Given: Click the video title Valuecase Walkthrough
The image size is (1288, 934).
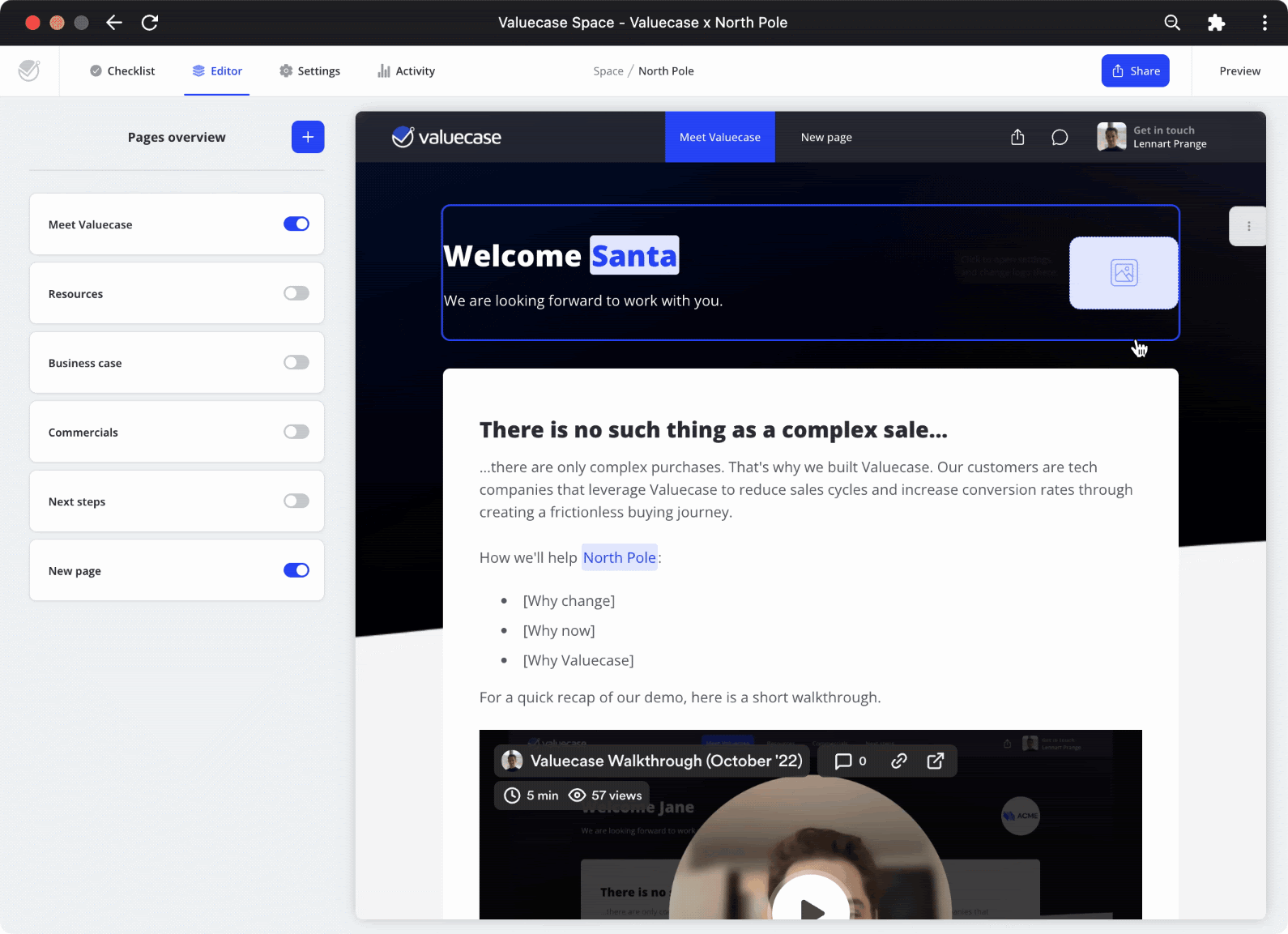Looking at the screenshot, I should [x=666, y=761].
